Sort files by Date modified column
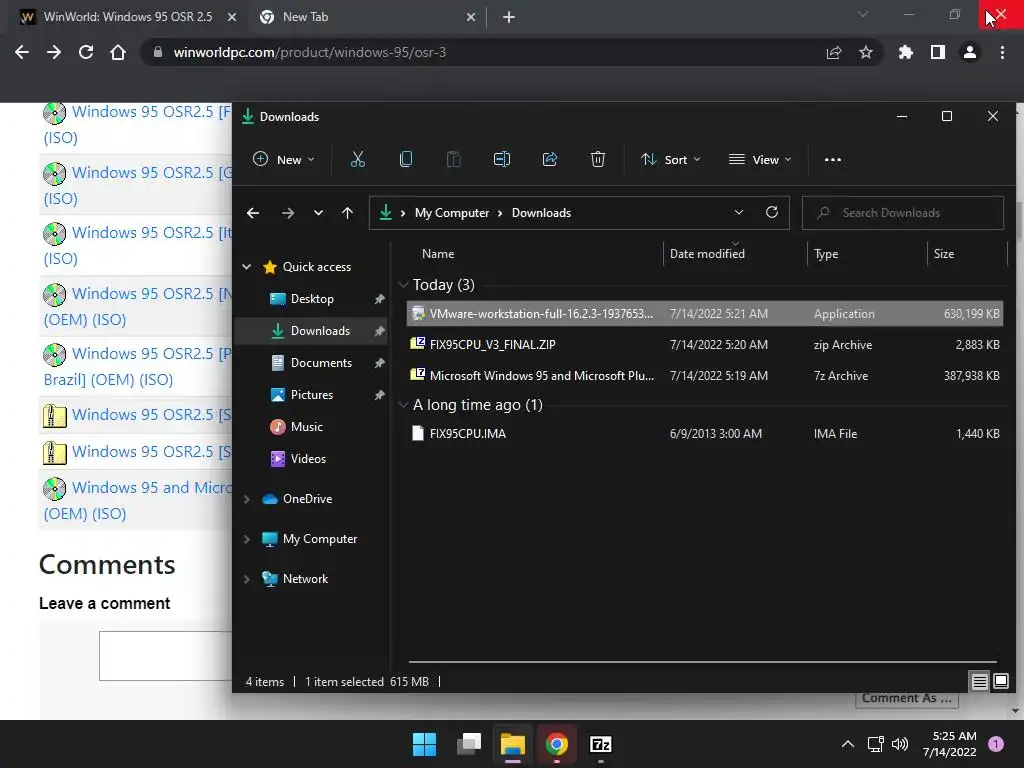1024x768 pixels. click(x=707, y=253)
